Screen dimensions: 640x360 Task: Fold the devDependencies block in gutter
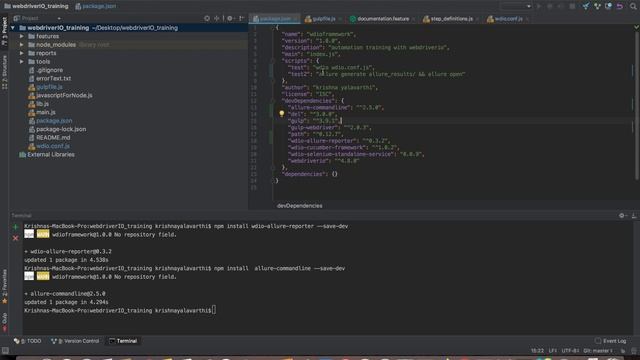pyautogui.click(x=273, y=101)
